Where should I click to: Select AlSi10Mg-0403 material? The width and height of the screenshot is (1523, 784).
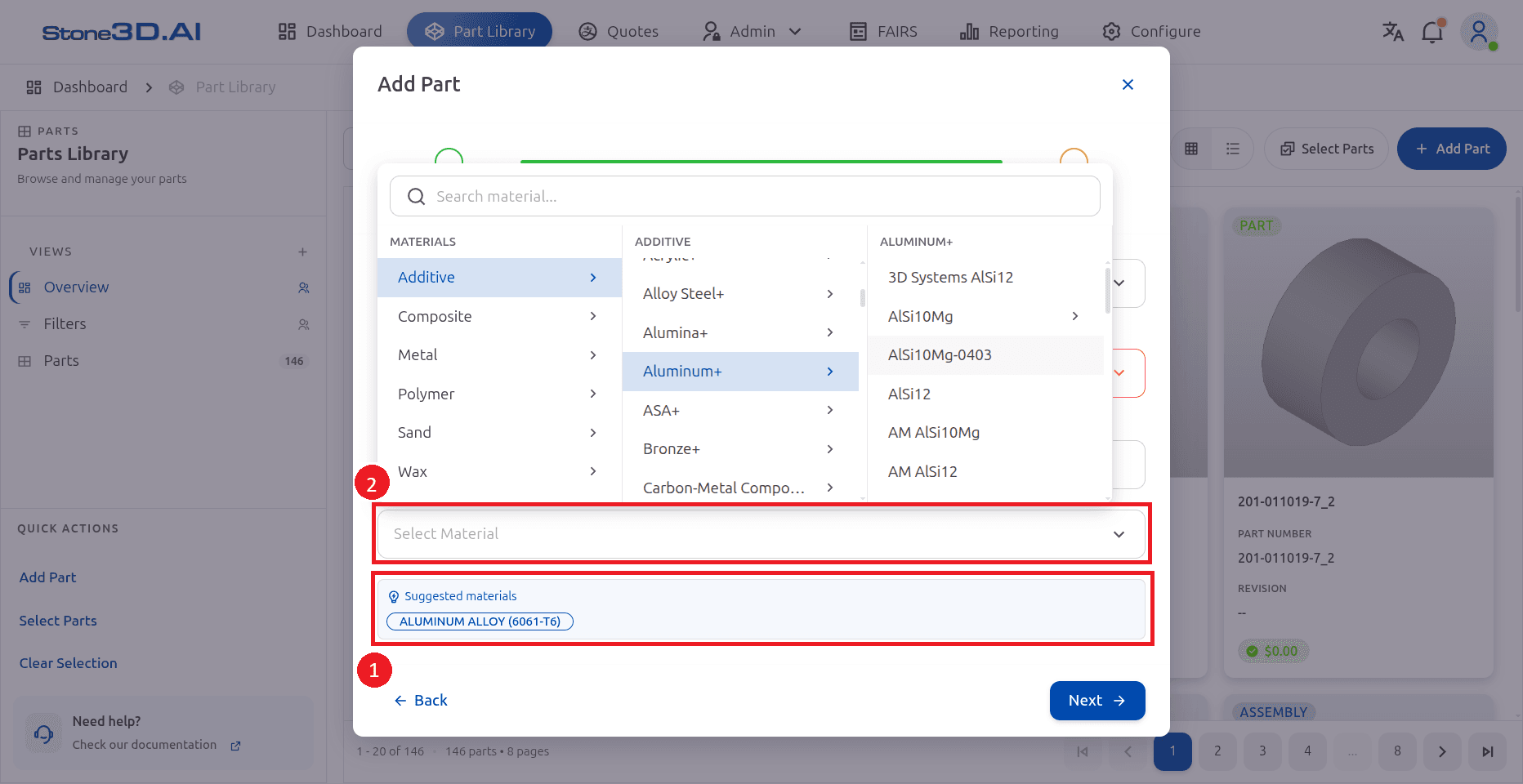coord(985,355)
